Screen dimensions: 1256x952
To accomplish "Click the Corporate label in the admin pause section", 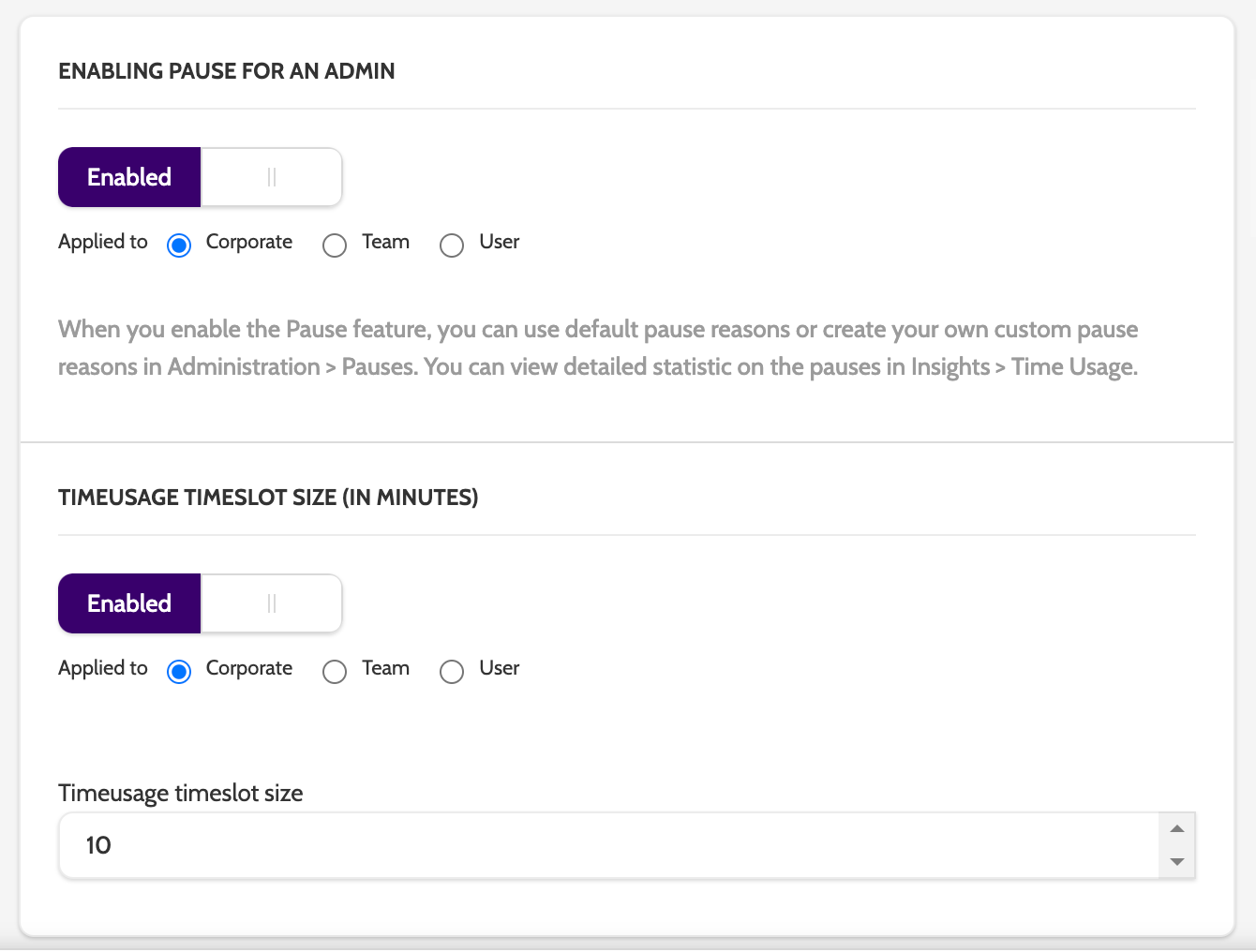I will point(249,242).
